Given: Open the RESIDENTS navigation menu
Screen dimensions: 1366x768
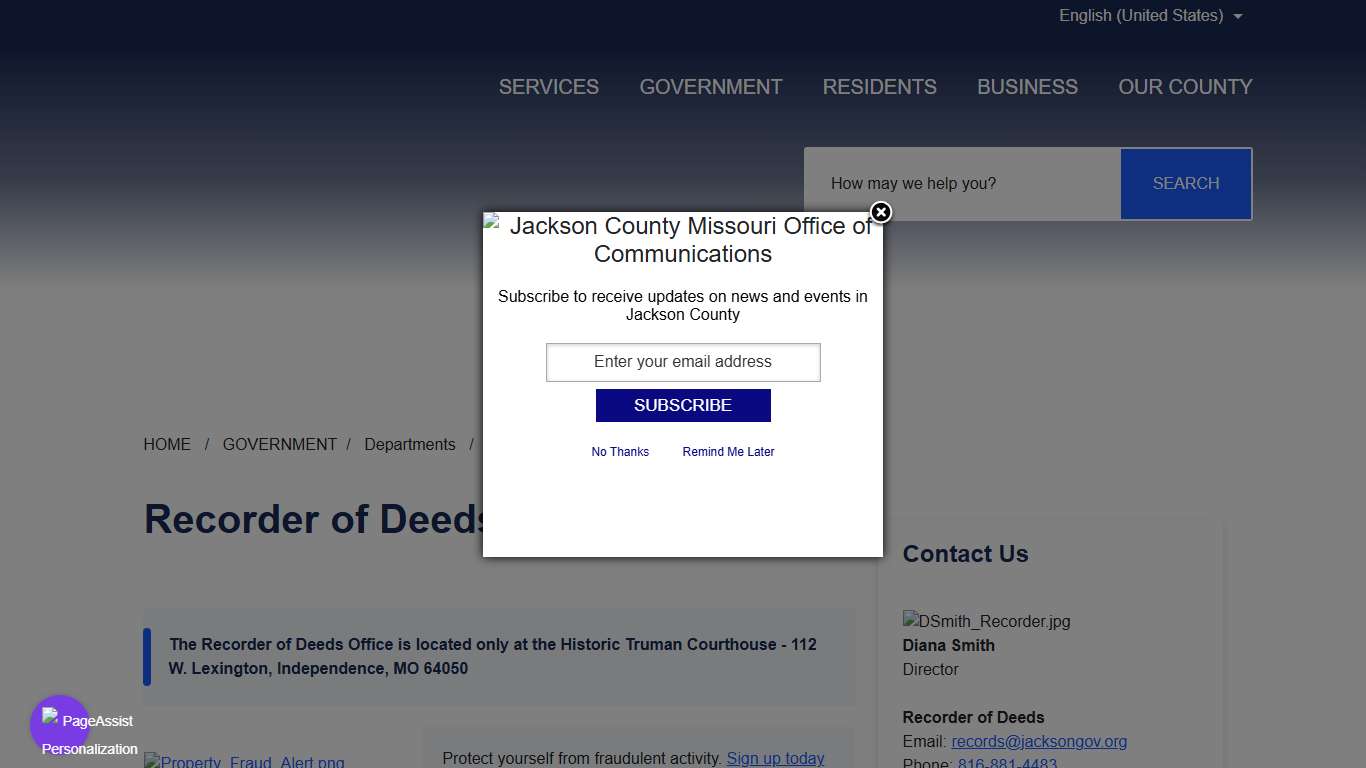Looking at the screenshot, I should tap(879, 87).
